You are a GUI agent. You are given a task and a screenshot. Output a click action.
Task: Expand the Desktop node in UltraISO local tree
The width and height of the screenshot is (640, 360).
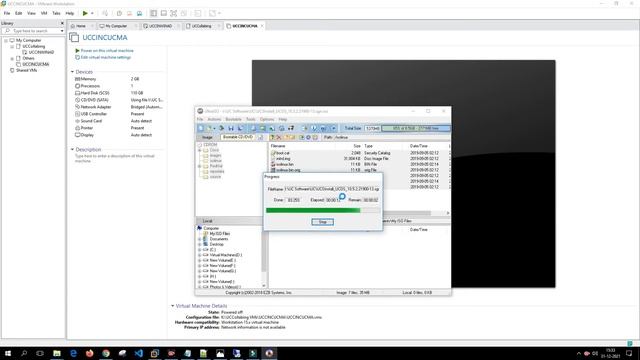coord(200,244)
